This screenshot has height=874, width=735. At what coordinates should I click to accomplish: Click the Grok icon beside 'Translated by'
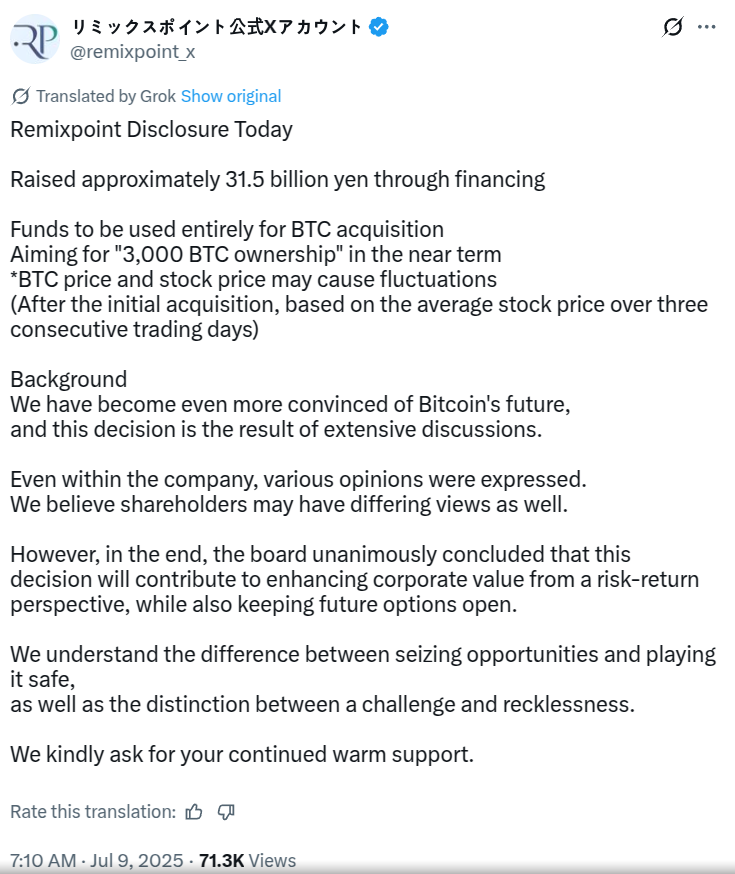click(x=20, y=96)
